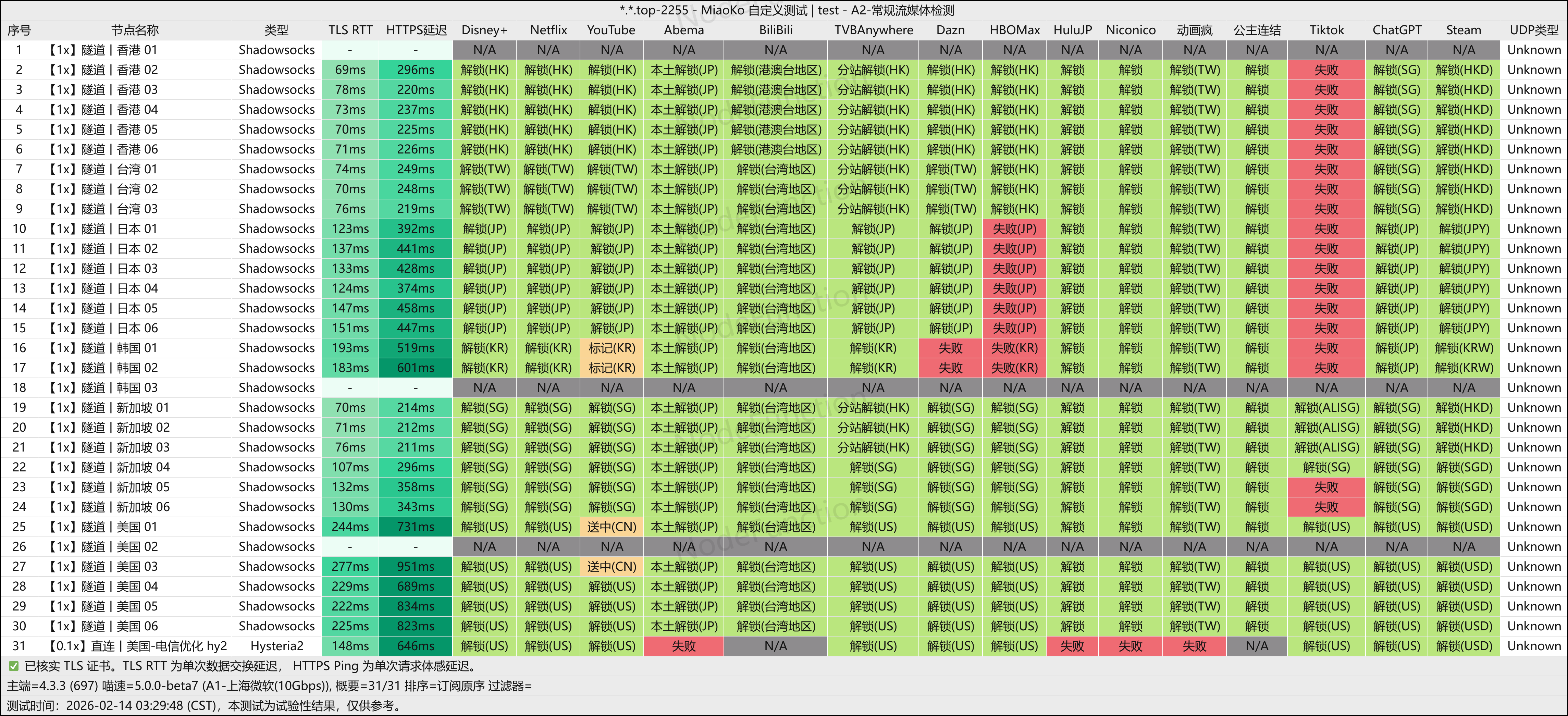The image size is (1568, 716).
Task: Select node row 直连 | 美国-电信优化 hy2
Action: coord(784,646)
